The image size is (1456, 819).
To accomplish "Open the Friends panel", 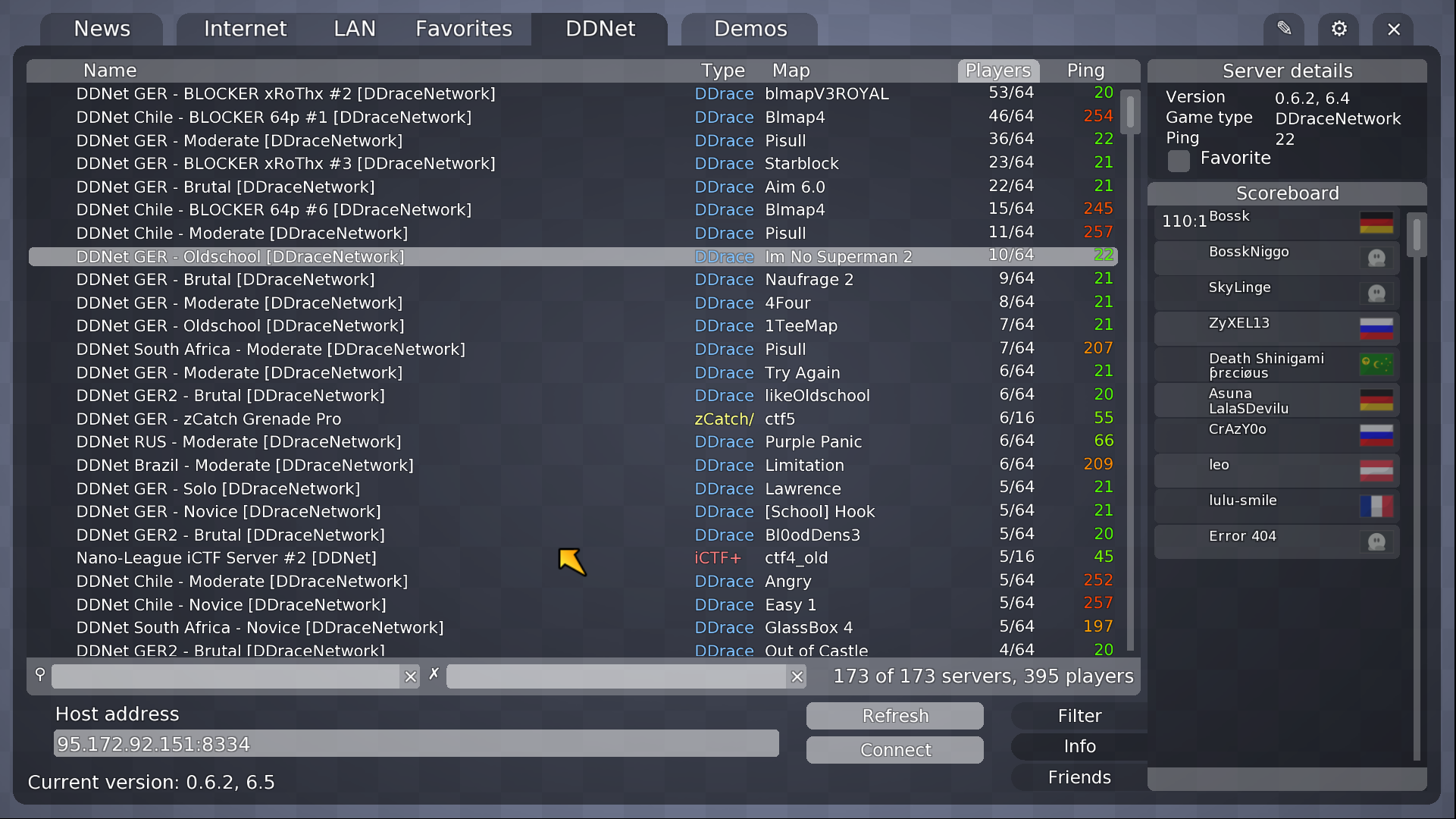I will click(1079, 777).
